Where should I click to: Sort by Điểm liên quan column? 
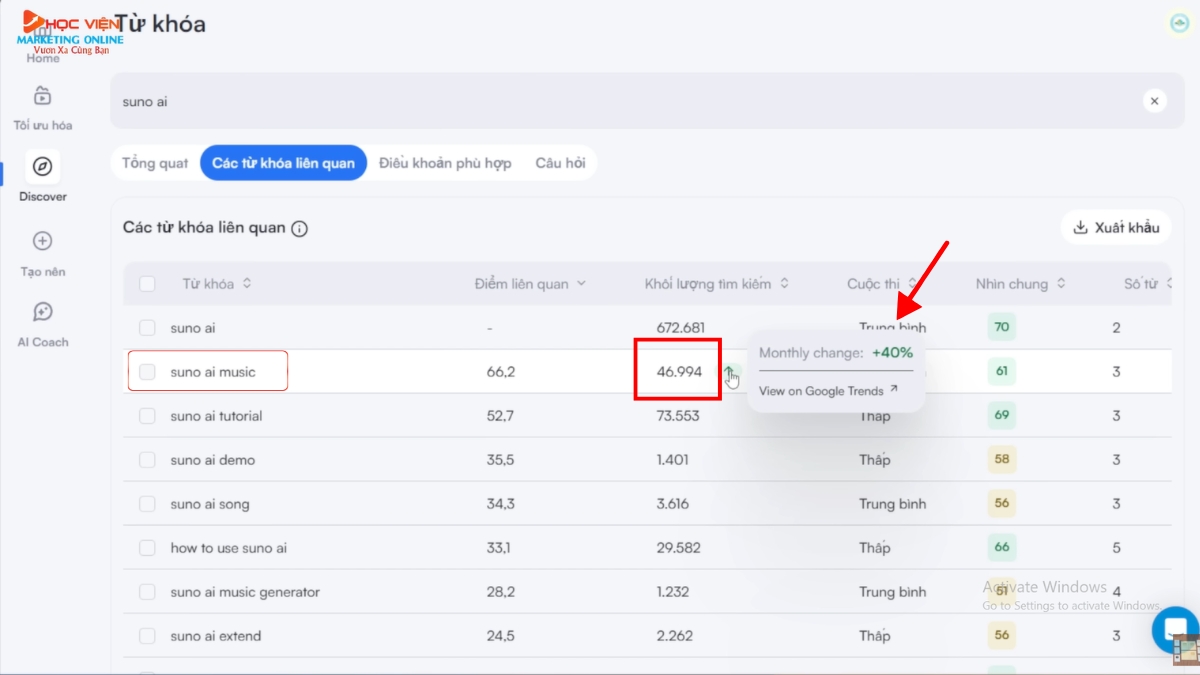530,284
